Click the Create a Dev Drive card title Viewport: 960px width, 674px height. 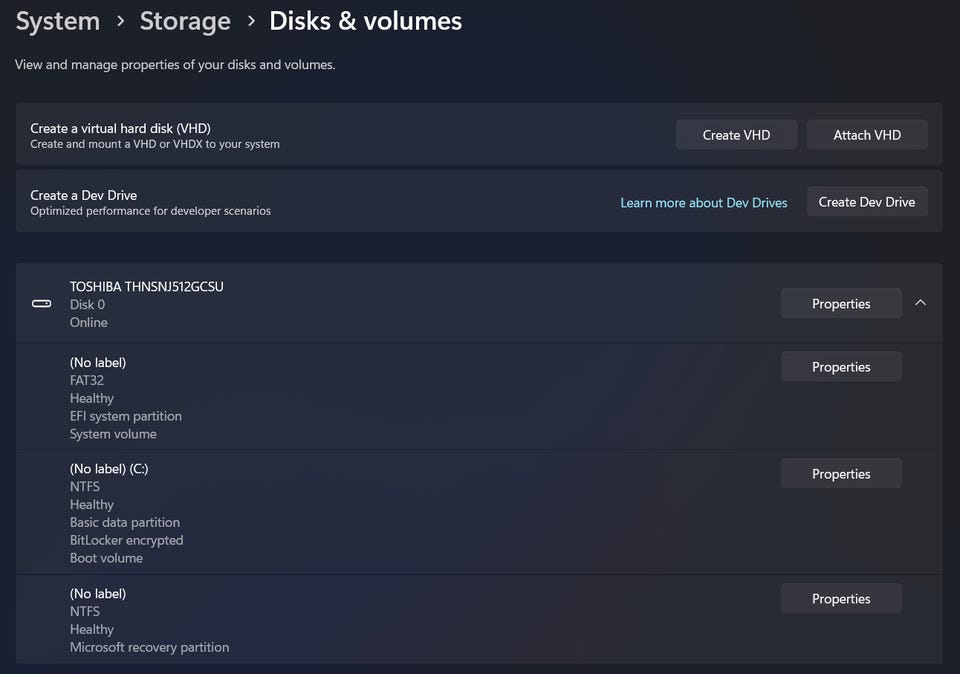point(84,195)
